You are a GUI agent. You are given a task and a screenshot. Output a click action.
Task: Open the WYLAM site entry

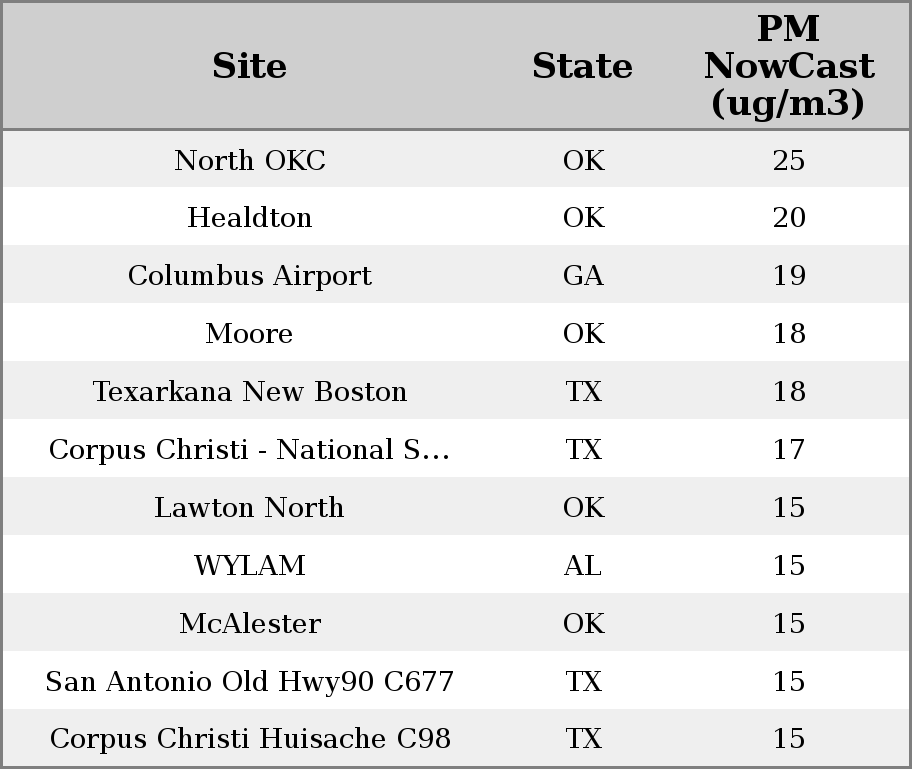point(250,566)
